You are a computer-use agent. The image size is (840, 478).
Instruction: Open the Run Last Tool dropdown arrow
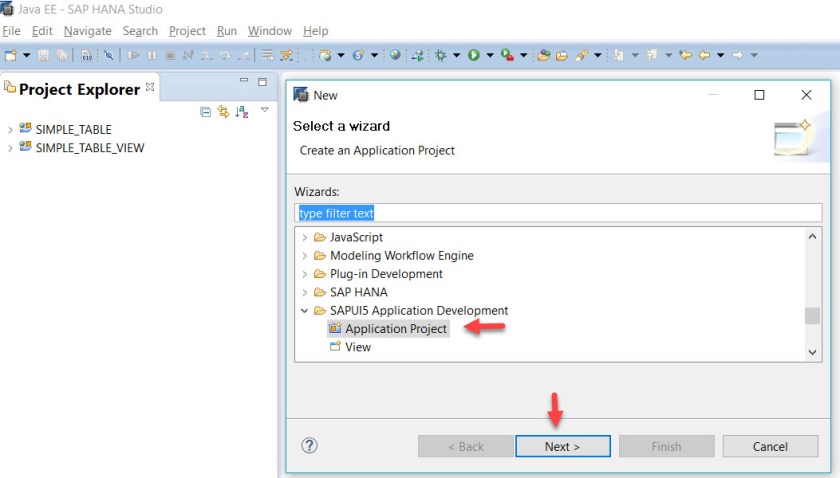coord(523,55)
